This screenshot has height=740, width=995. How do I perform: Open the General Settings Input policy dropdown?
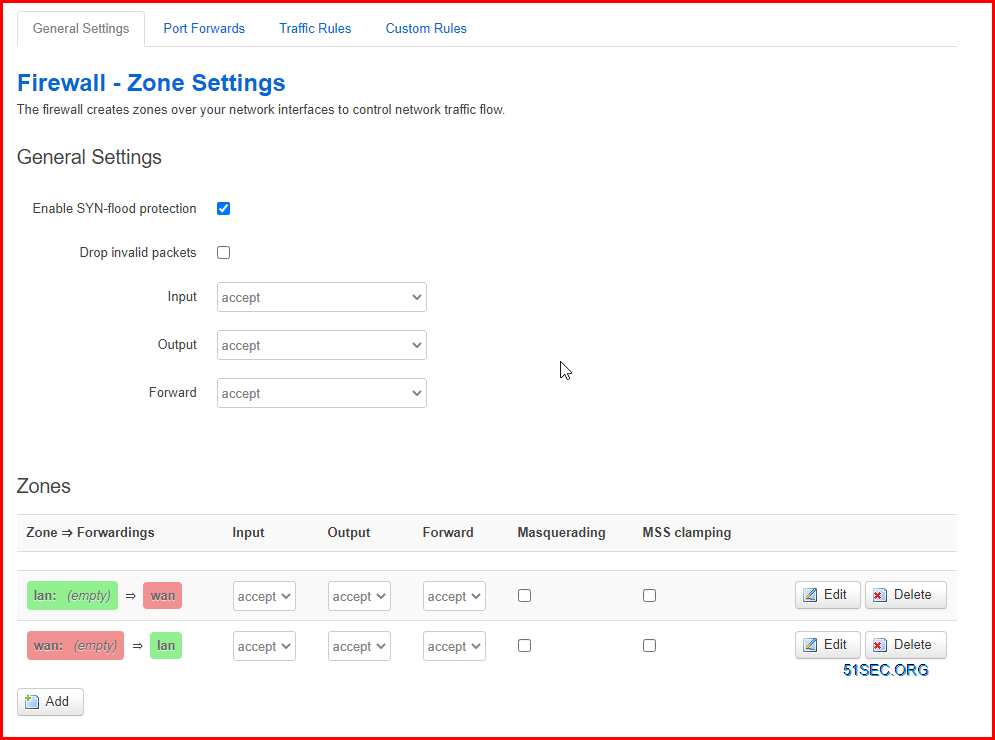point(322,297)
